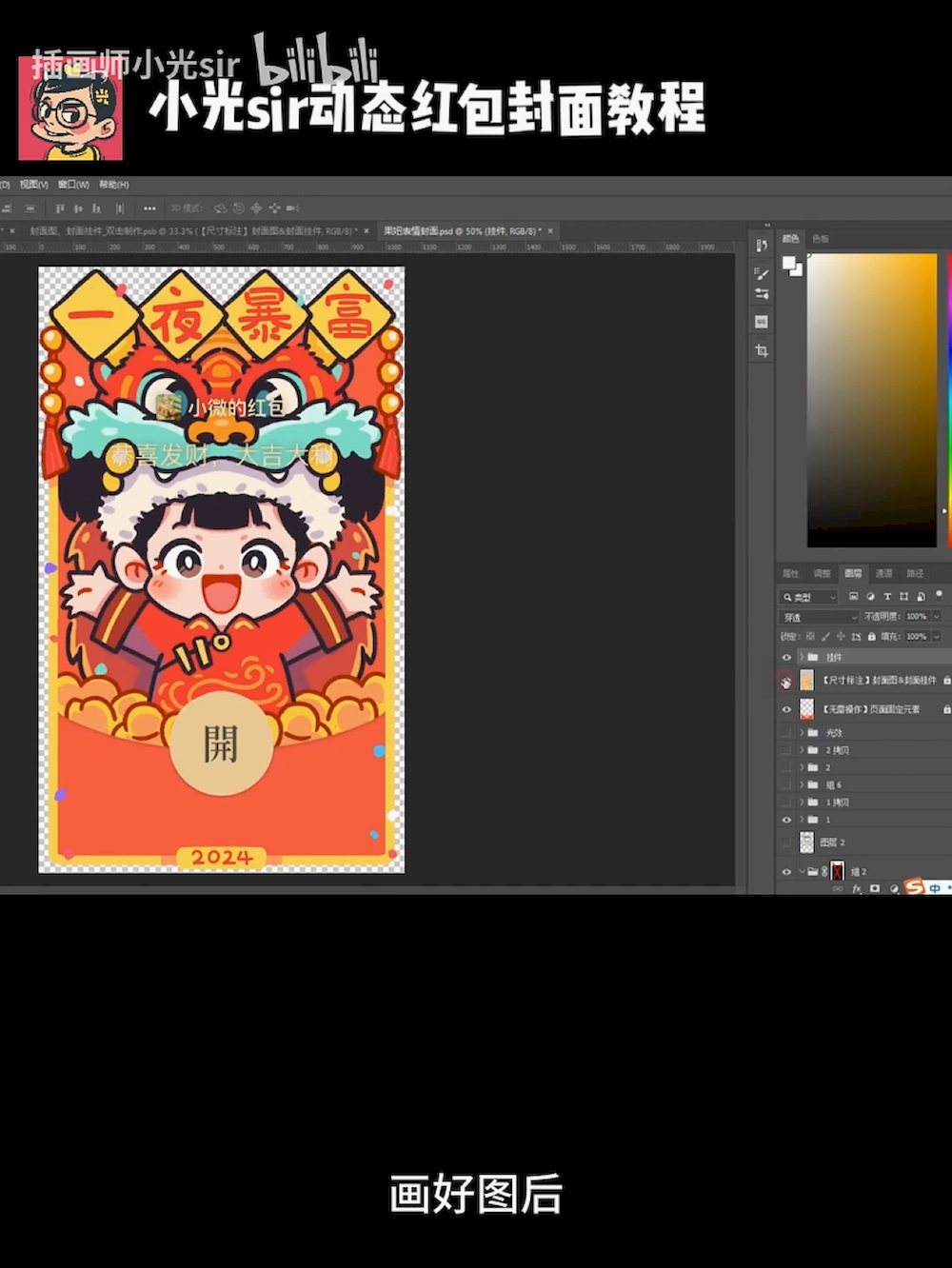Screen dimensions: 952x1268
Task: Open the opacity 100% dropdown arrow
Action: (x=936, y=617)
